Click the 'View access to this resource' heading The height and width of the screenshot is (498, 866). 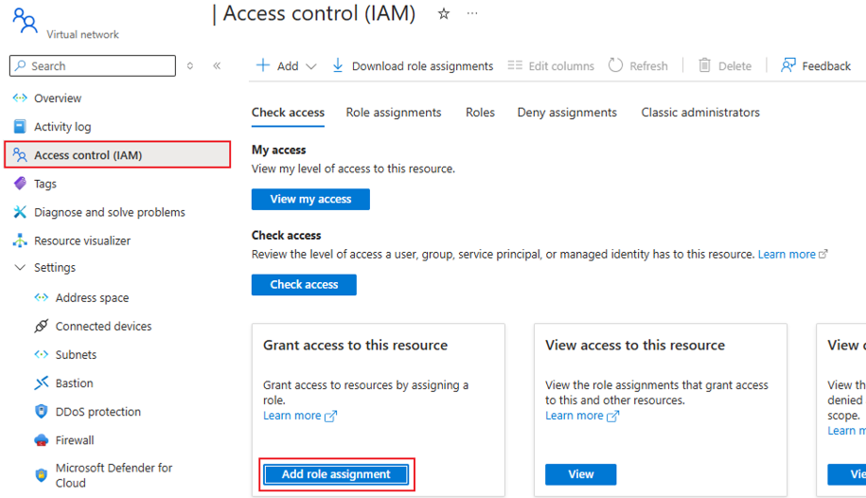pyautogui.click(x=635, y=345)
